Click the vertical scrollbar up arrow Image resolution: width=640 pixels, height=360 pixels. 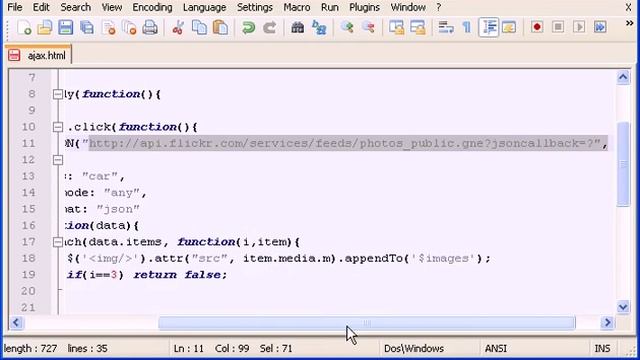tap(623, 77)
